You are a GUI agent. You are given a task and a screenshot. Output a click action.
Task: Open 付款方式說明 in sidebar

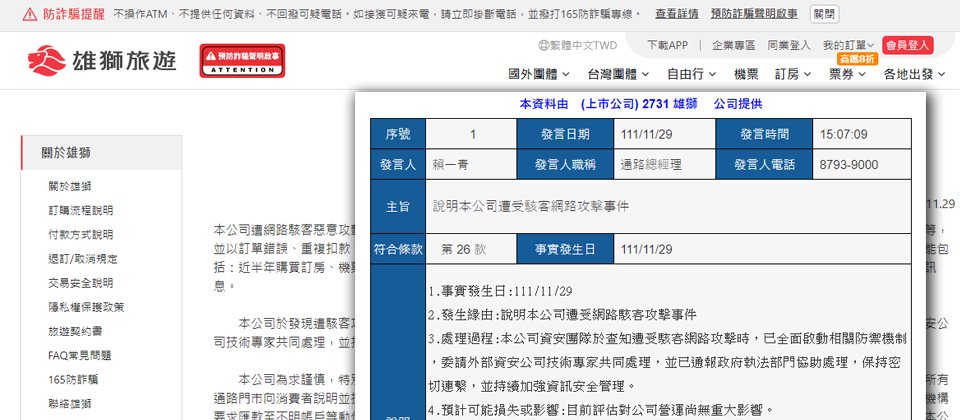pyautogui.click(x=80, y=234)
